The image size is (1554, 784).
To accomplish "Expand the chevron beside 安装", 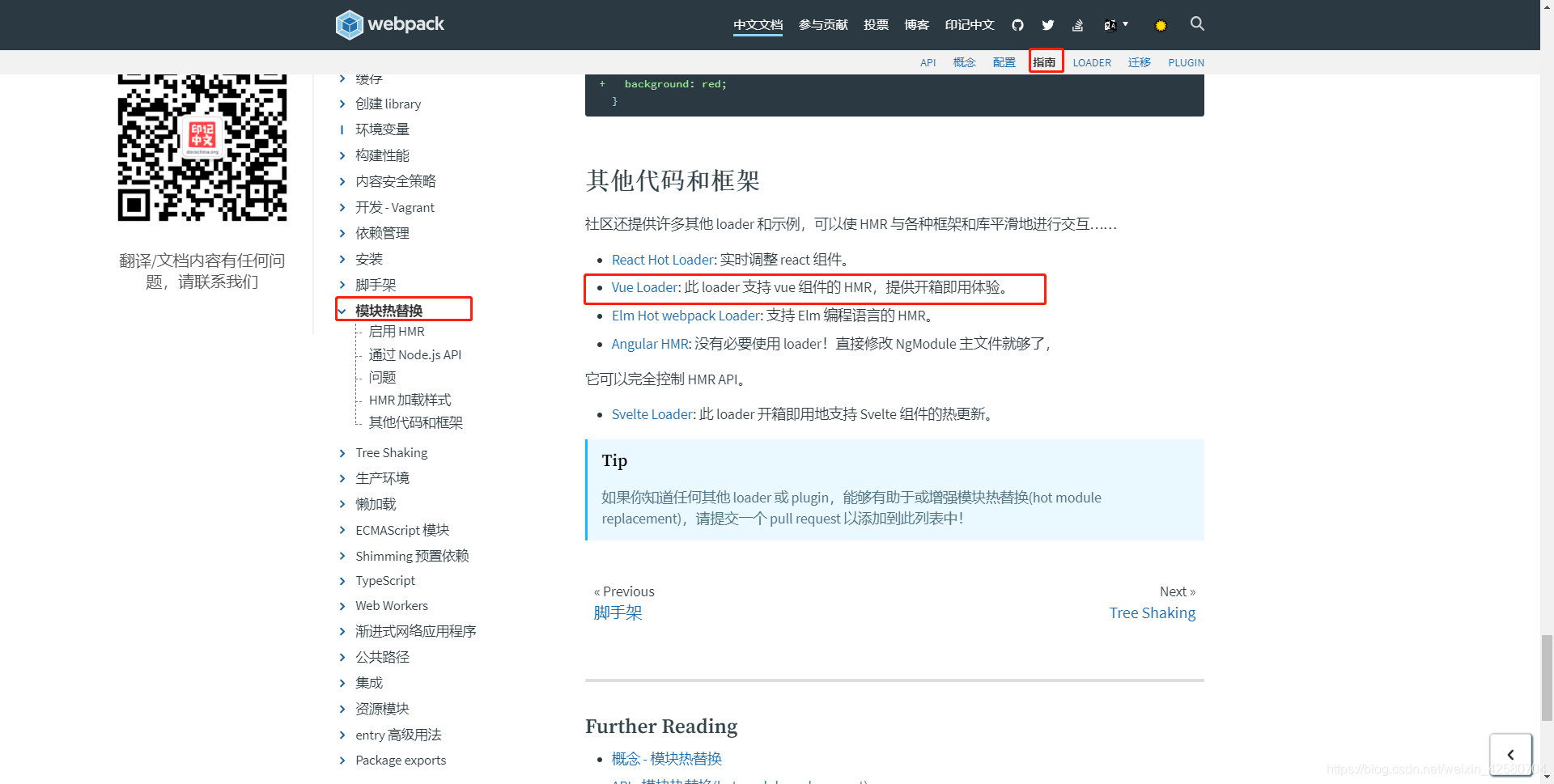I will click(x=342, y=259).
